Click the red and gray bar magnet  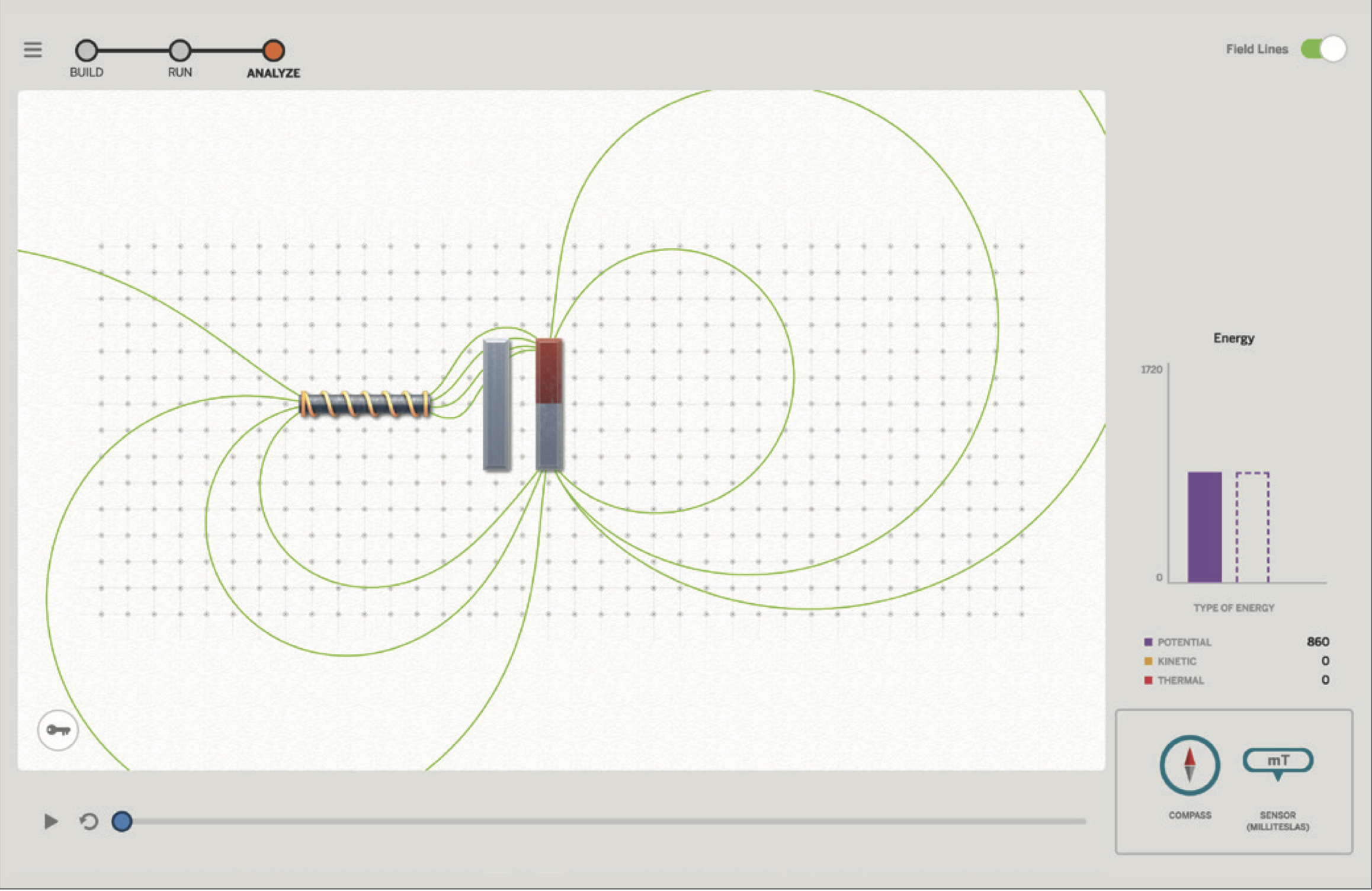pos(549,405)
